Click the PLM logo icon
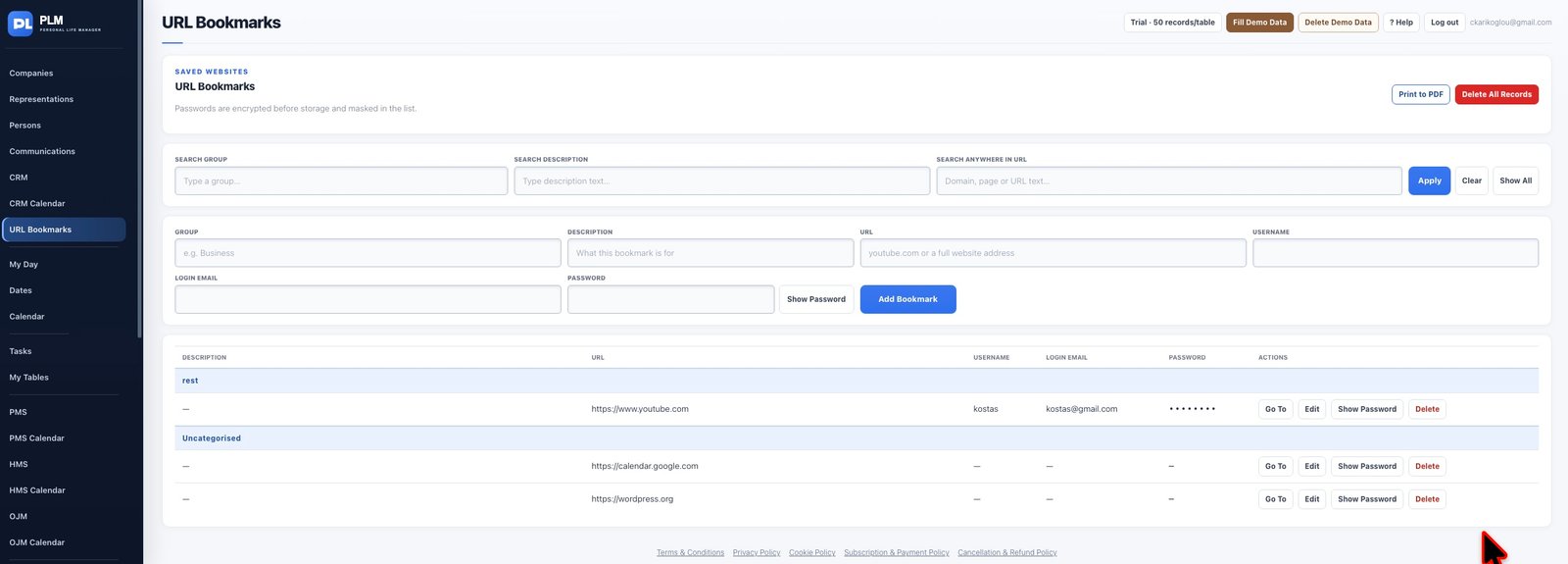This screenshot has width=1568, height=564. 21,24
